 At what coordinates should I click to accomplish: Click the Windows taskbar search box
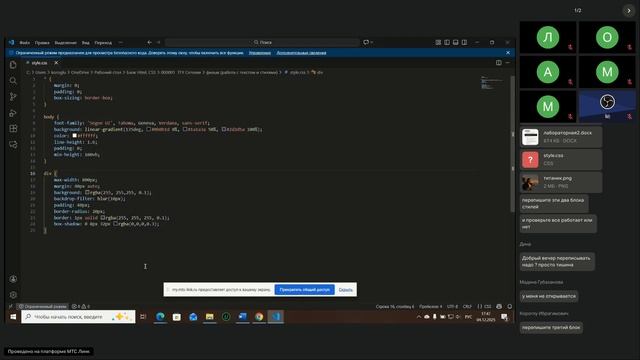click(78, 317)
